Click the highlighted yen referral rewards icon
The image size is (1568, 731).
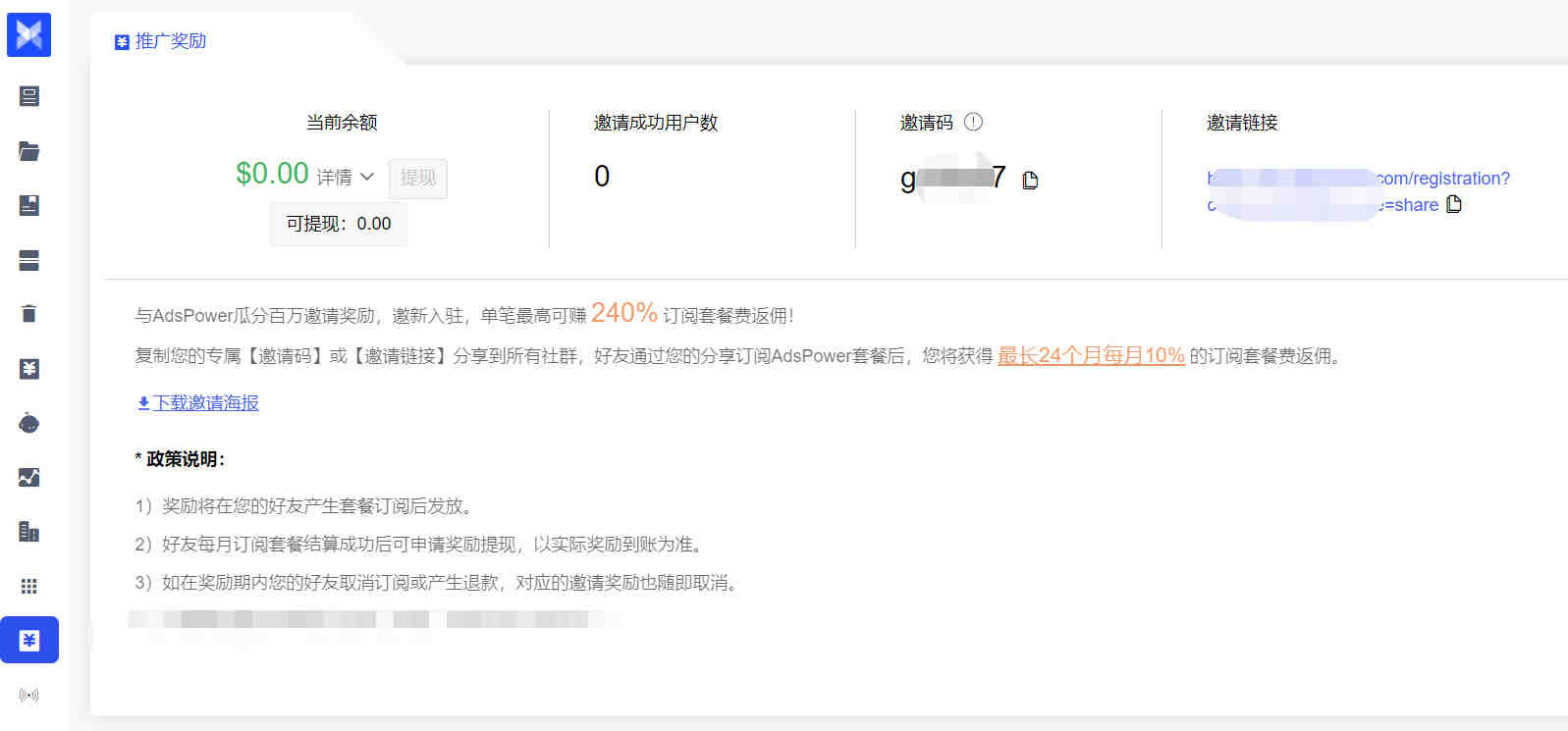29,640
